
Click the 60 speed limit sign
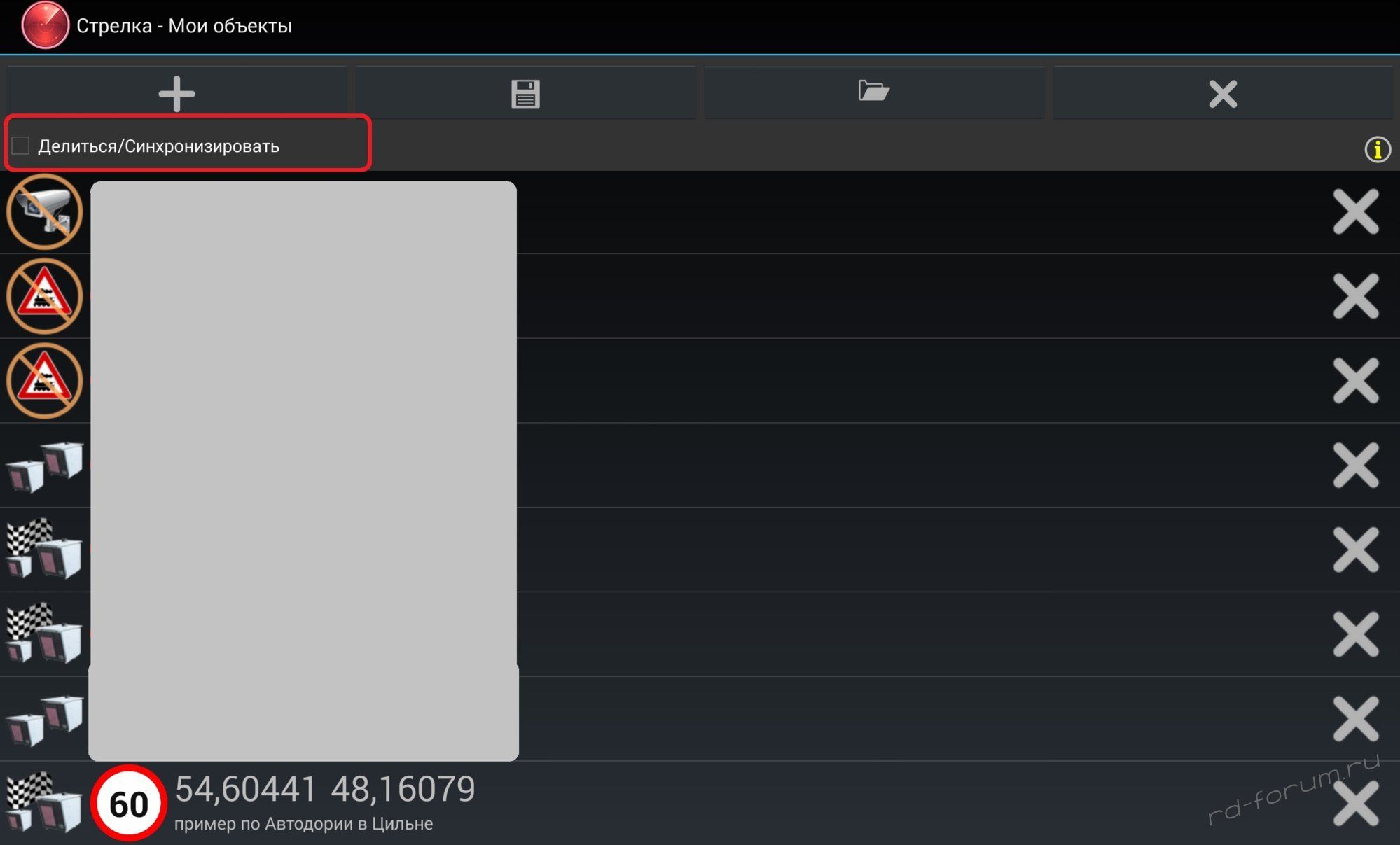click(x=129, y=803)
